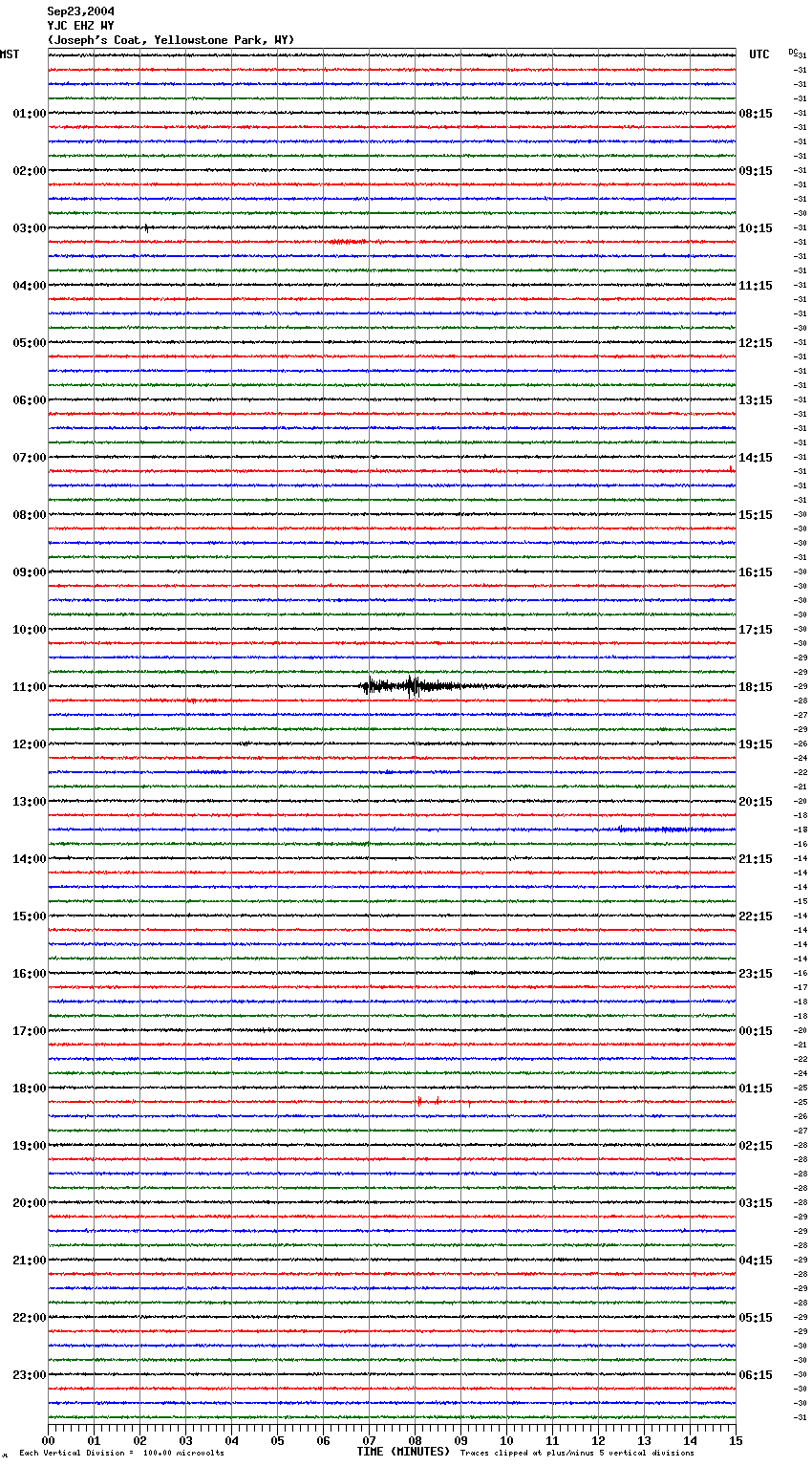812x1466 pixels.
Task: Click the 18:15 UTC time label
Action: (x=756, y=687)
